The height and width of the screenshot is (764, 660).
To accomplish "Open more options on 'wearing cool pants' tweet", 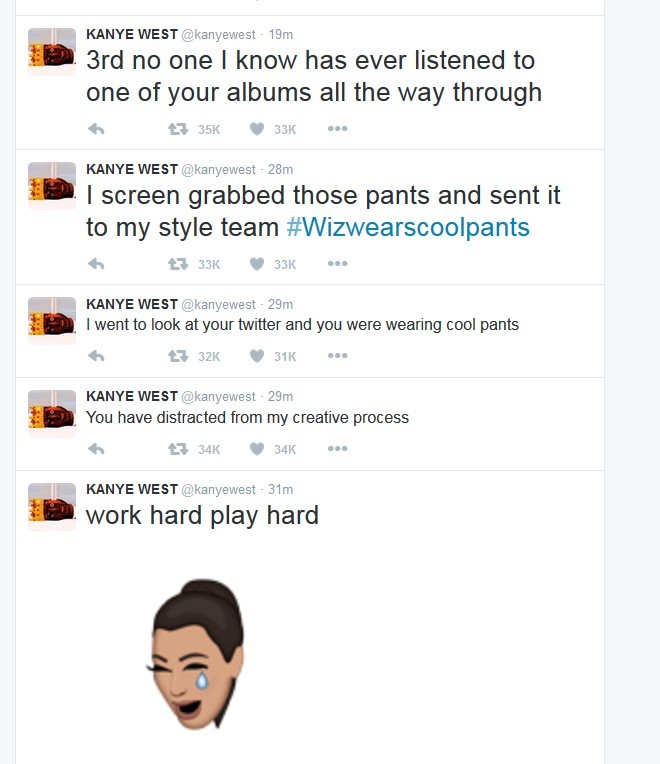I will 338,356.
